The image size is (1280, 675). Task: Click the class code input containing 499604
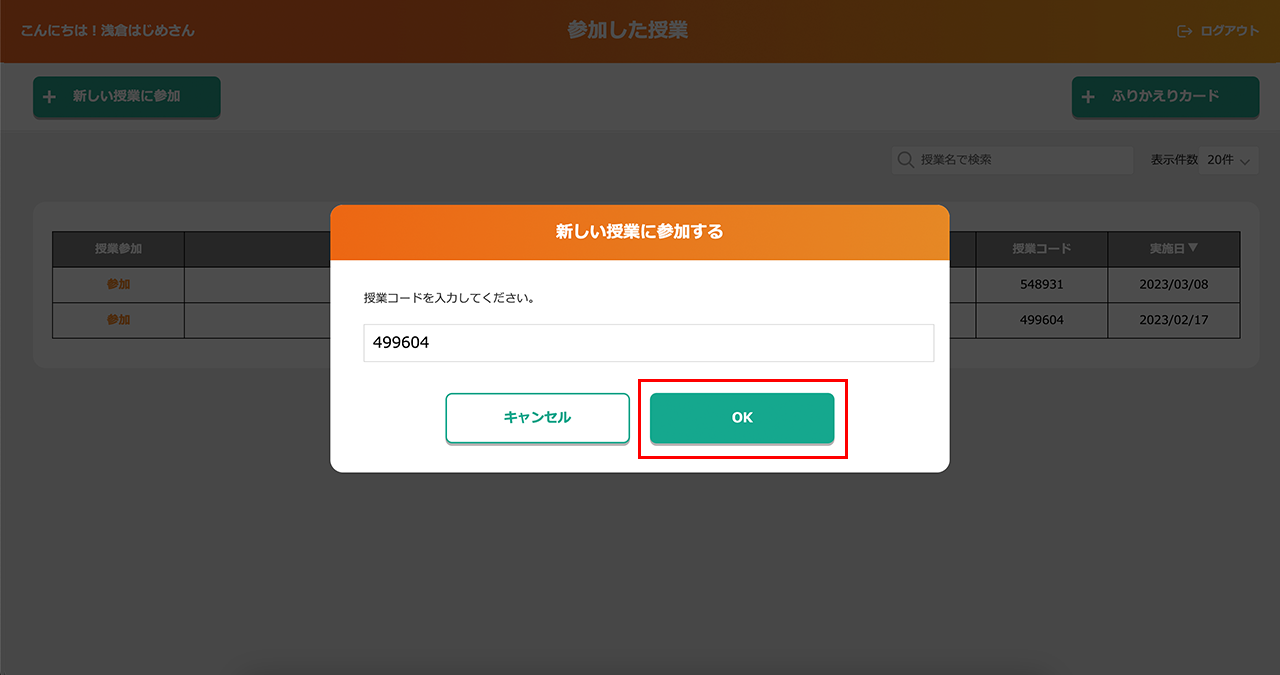(x=648, y=343)
